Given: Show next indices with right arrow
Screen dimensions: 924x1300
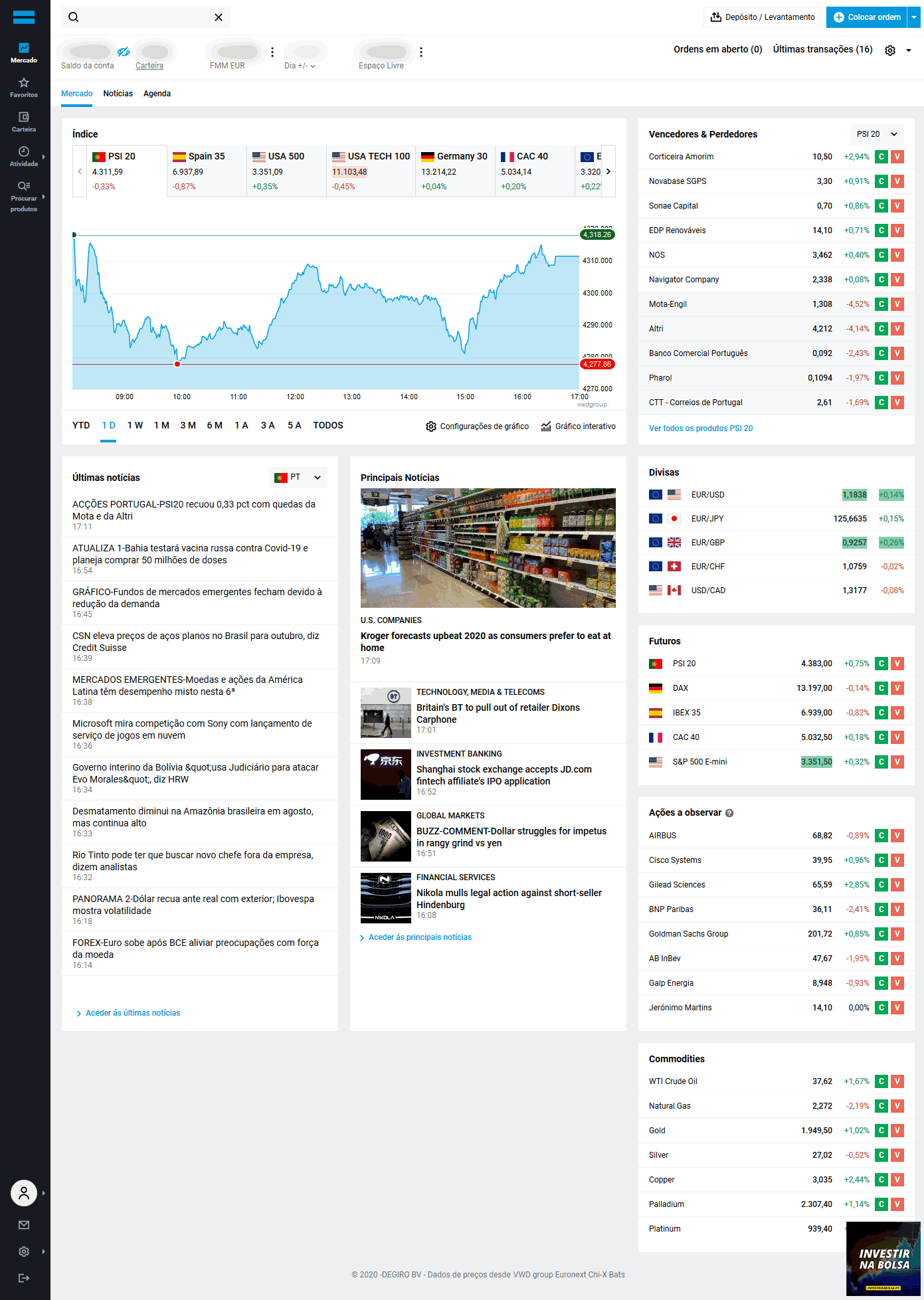Looking at the screenshot, I should coord(608,171).
